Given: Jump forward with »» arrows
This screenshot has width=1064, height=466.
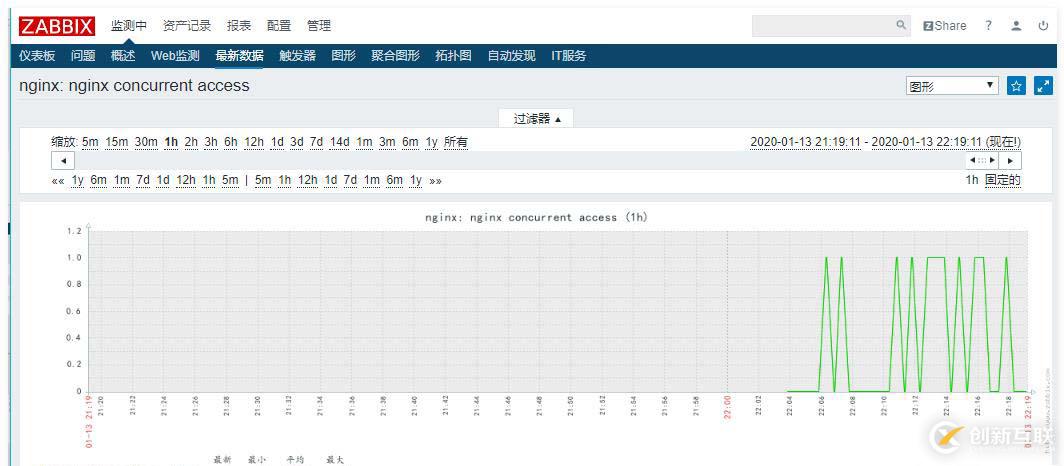Looking at the screenshot, I should (x=435, y=180).
